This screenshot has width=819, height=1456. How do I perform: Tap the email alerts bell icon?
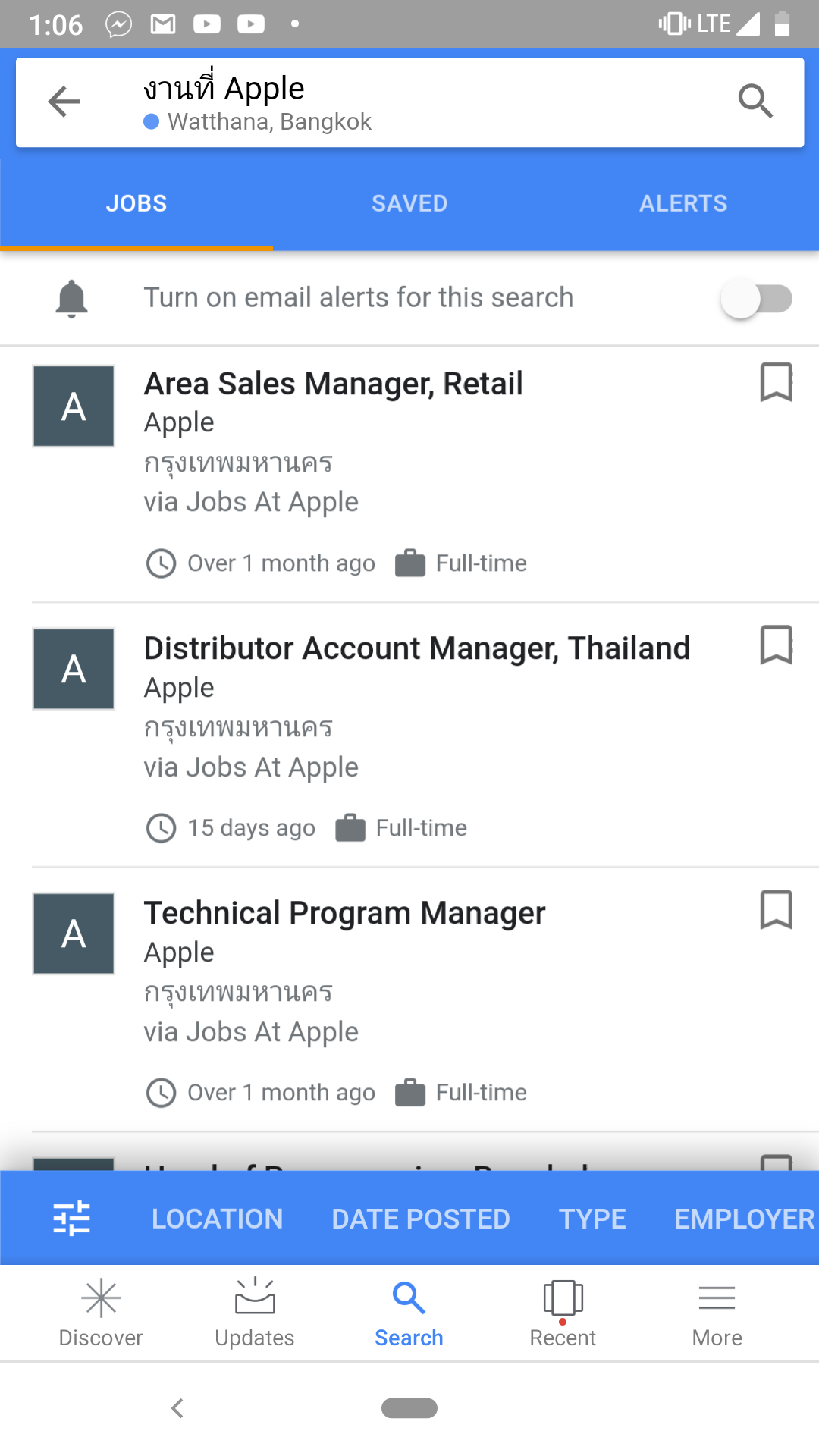pyautogui.click(x=72, y=298)
